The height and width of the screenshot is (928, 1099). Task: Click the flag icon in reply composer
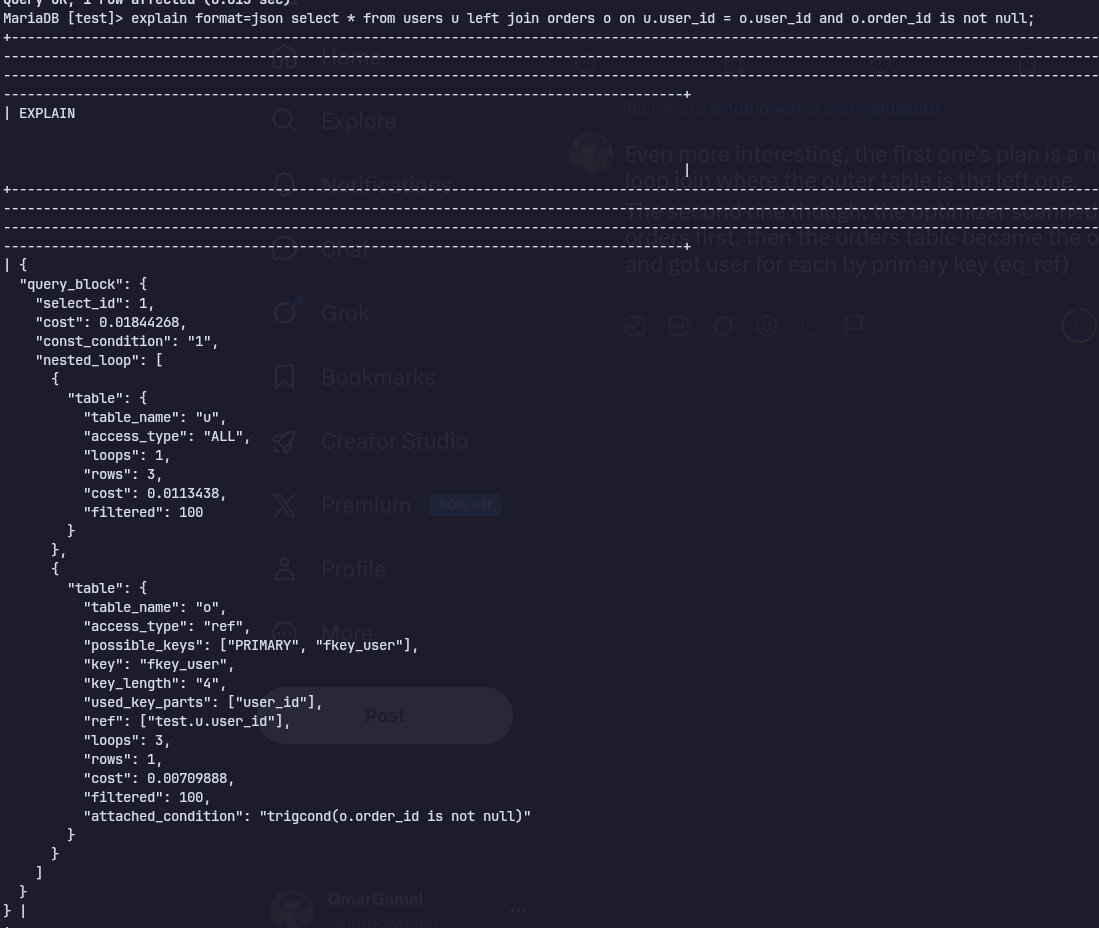pyautogui.click(x=854, y=326)
